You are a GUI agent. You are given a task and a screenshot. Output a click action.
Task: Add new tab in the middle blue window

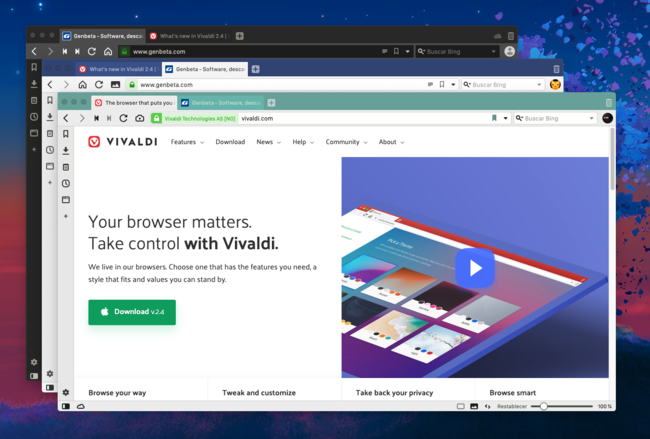tap(255, 69)
